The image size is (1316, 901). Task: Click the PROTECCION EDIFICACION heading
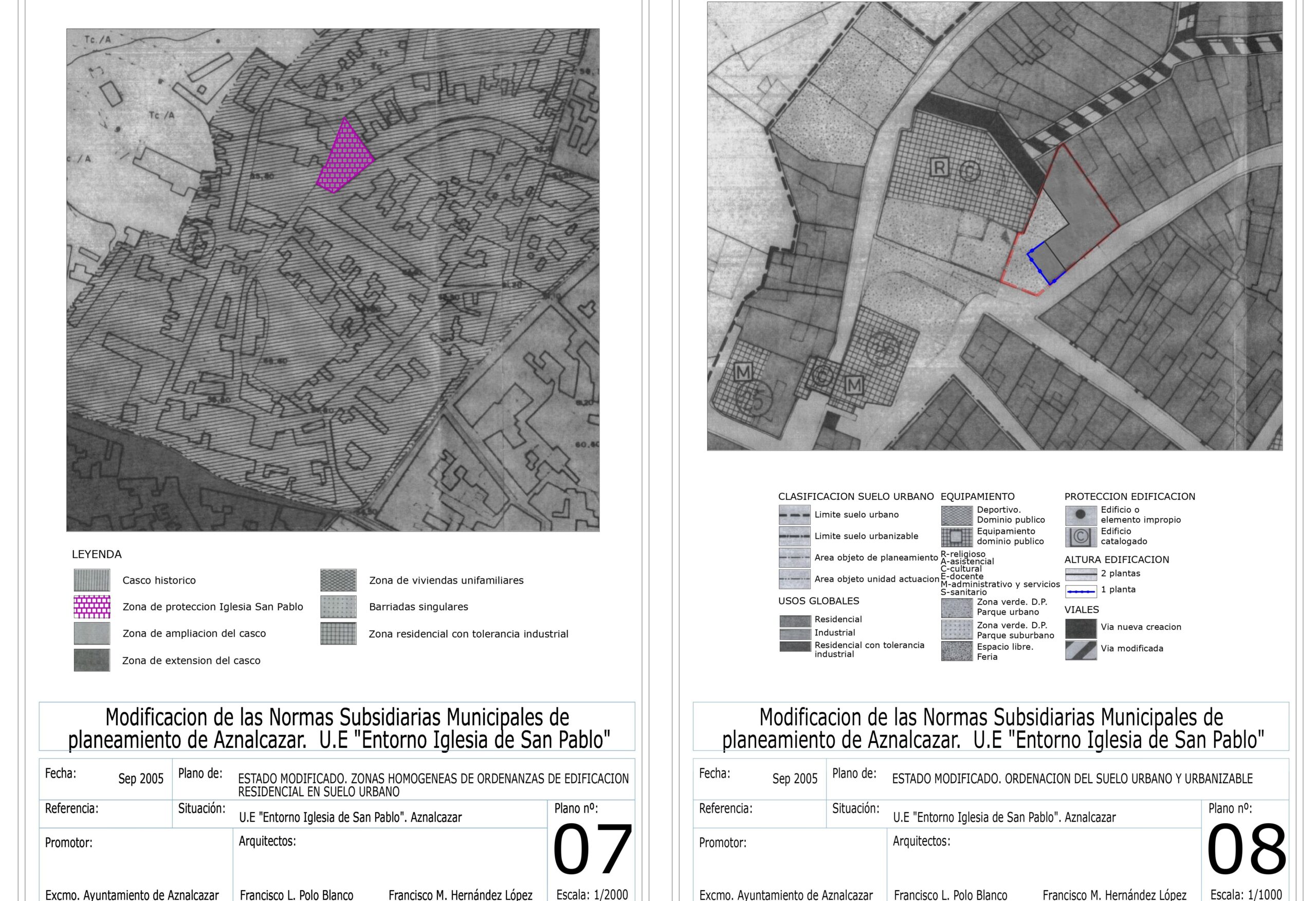click(x=1130, y=496)
